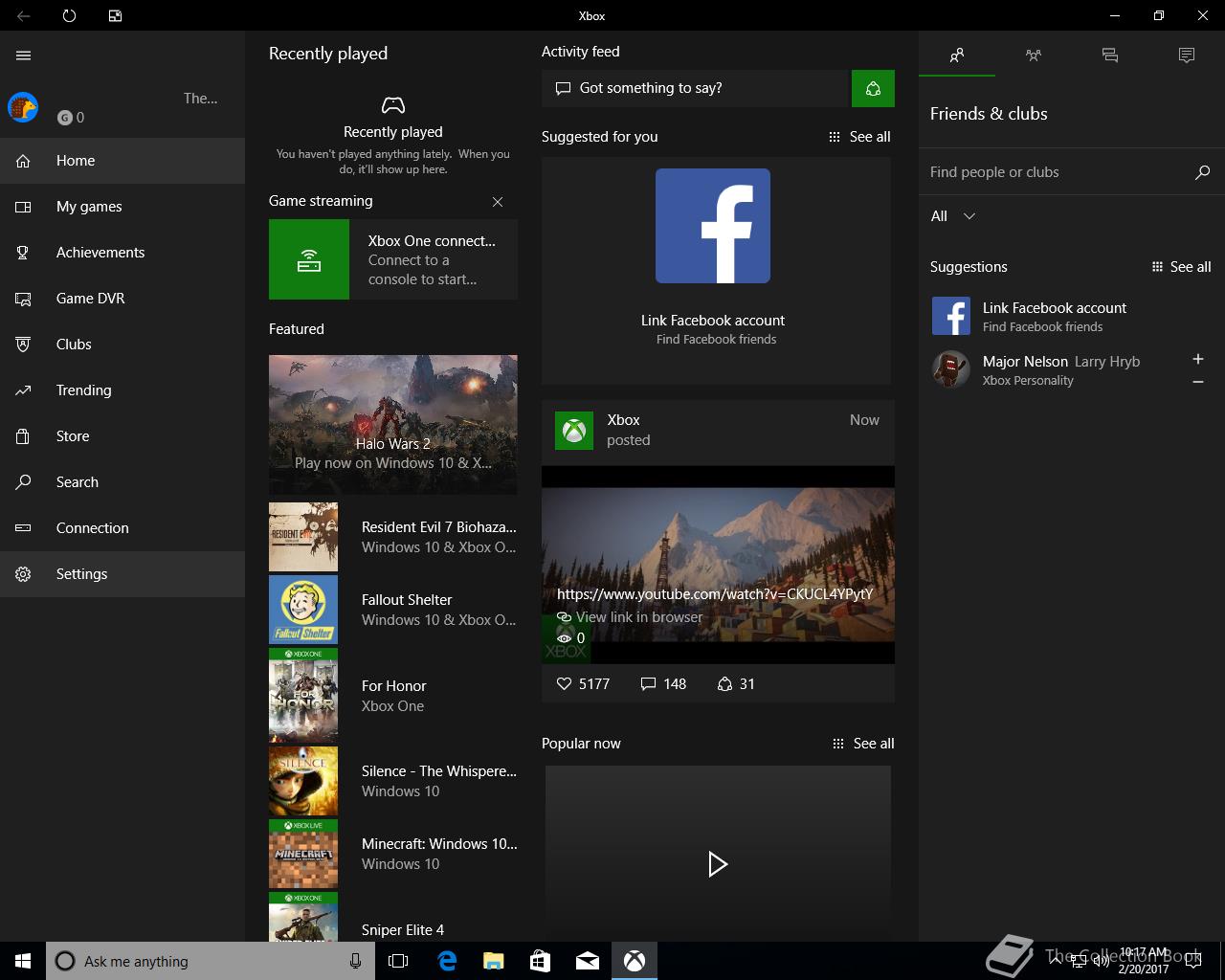Open Task View on taskbar
Image resolution: width=1225 pixels, height=980 pixels.
[x=398, y=961]
